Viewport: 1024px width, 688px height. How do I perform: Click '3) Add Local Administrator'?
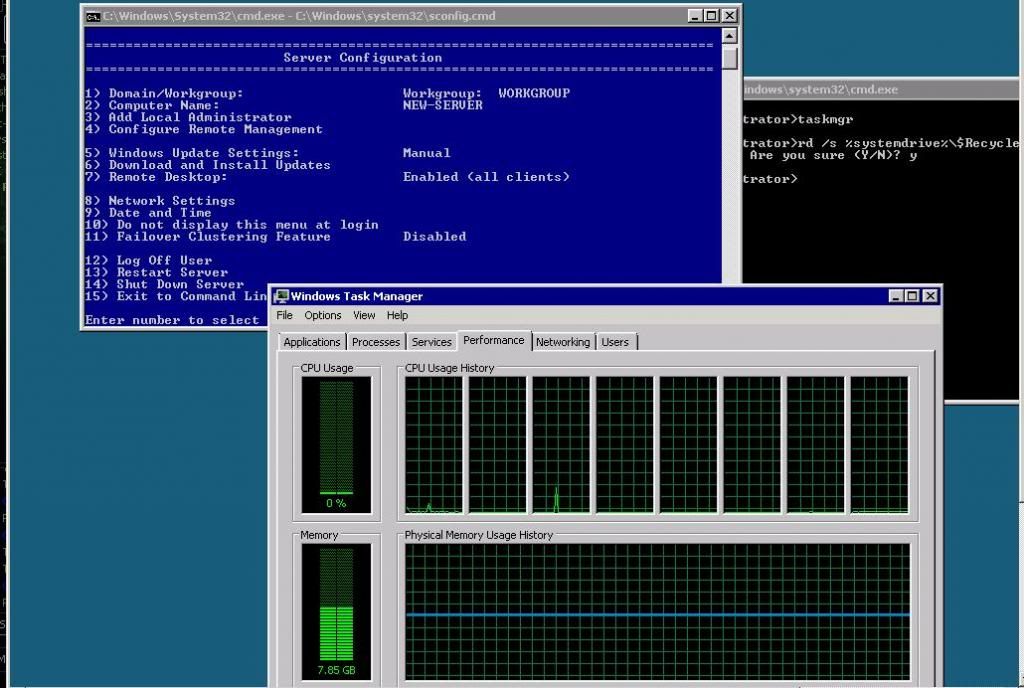188,117
